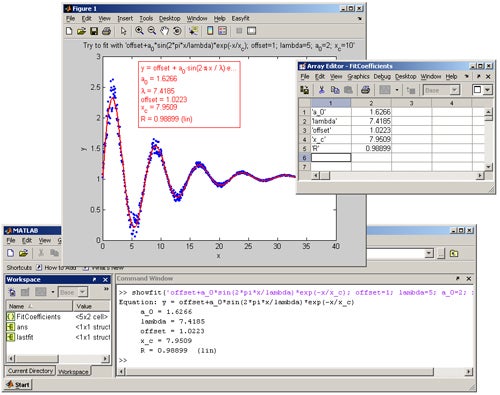This screenshot has height=395, width=500.
Task: Switch to the Current Directory tab
Action: tap(30, 371)
